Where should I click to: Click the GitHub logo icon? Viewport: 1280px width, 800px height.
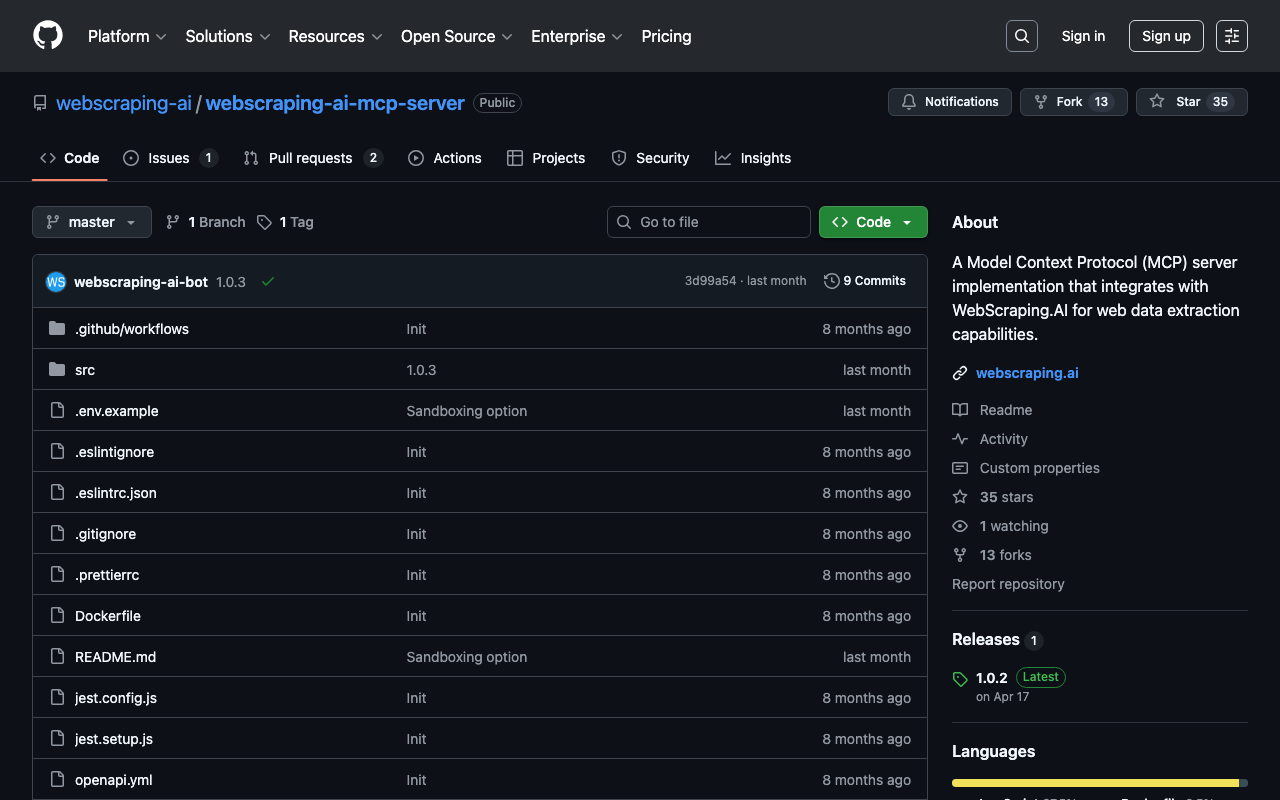click(x=48, y=36)
